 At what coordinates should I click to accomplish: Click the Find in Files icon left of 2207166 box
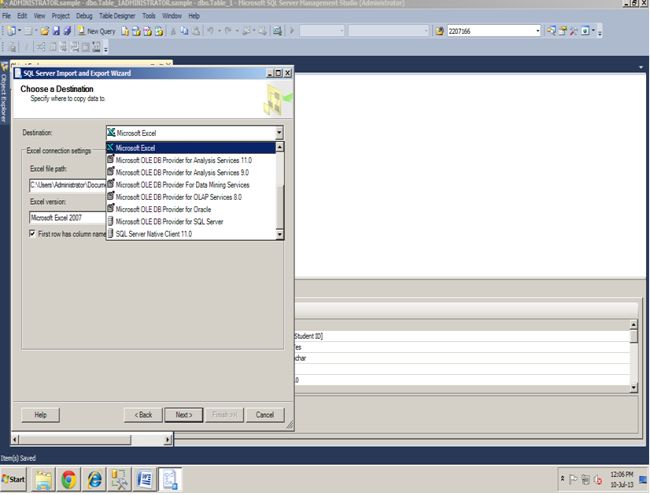440,31
